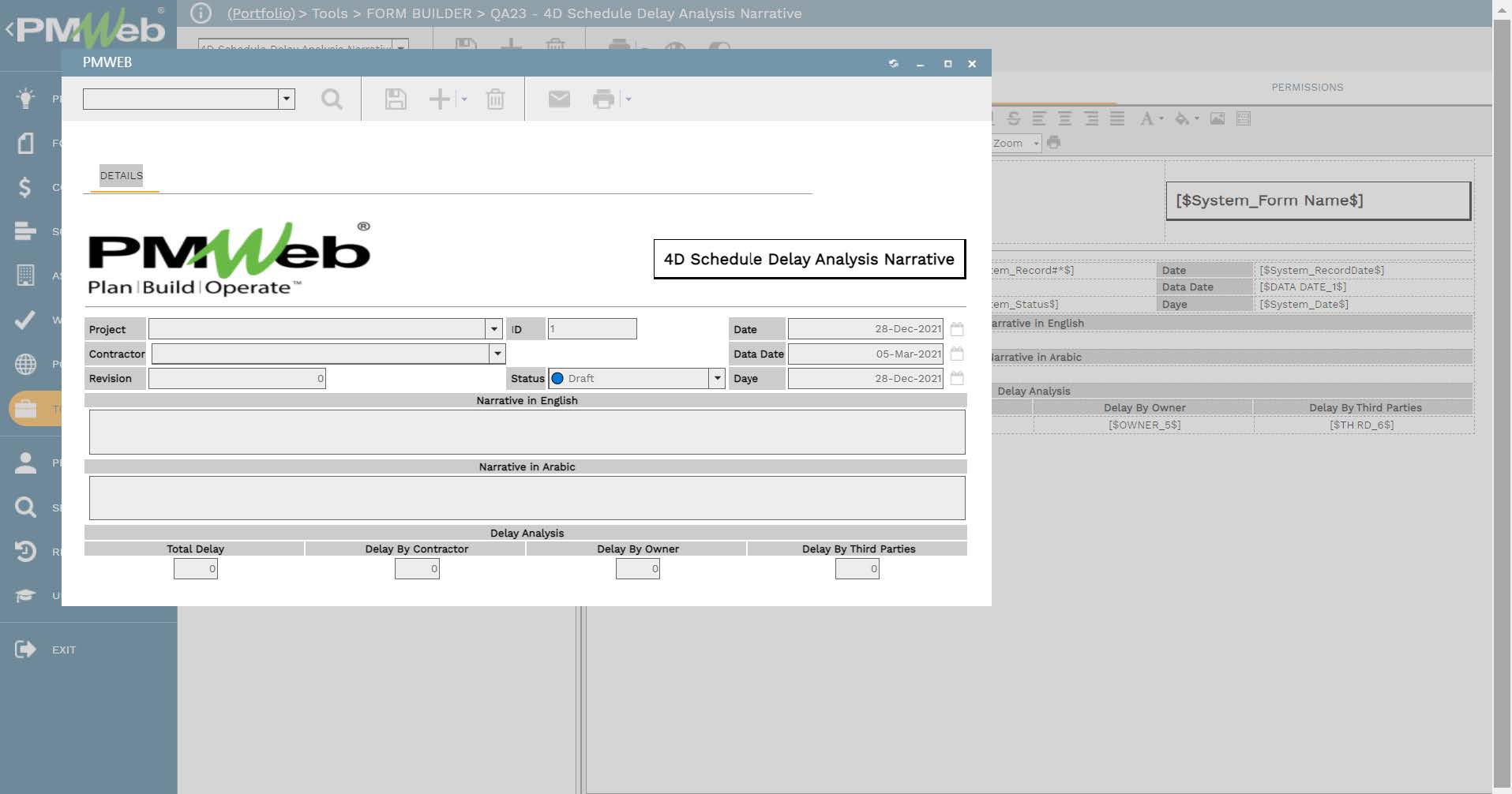Click the Data Date field 05-Mar-2021
The image size is (1512, 794).
click(865, 354)
